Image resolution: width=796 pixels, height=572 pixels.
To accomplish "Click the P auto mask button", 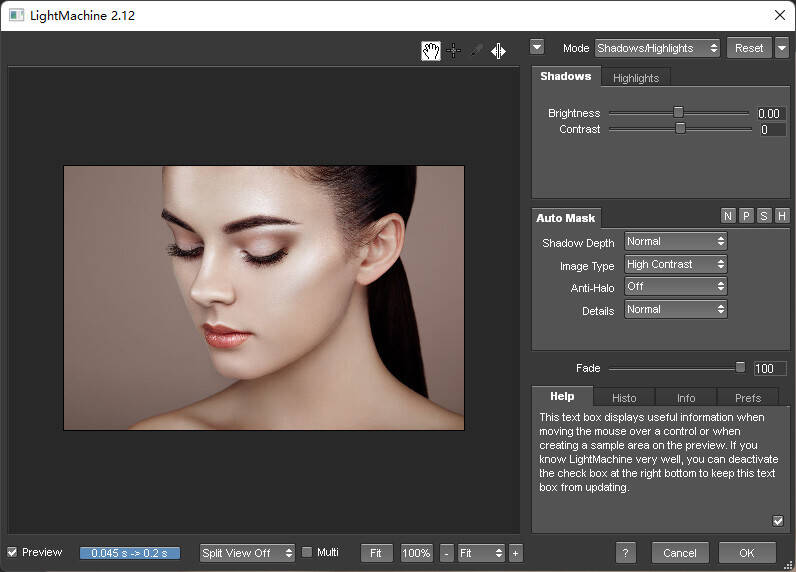I will [x=746, y=217].
